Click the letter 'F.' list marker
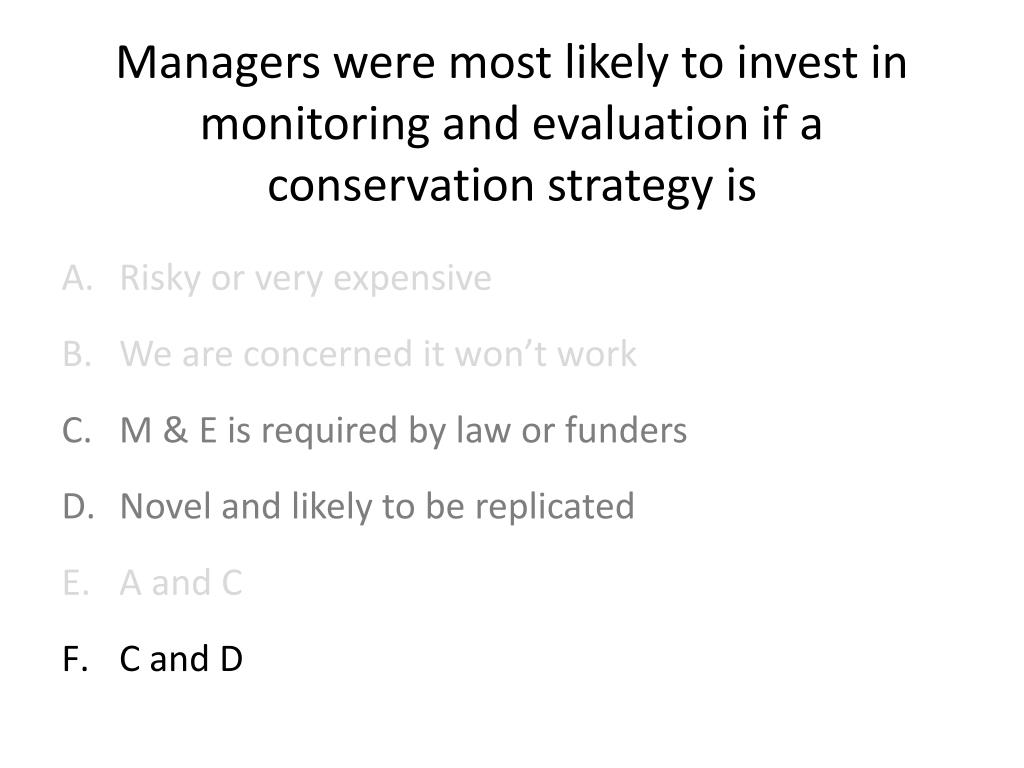The height and width of the screenshot is (768, 1024). [x=75, y=658]
